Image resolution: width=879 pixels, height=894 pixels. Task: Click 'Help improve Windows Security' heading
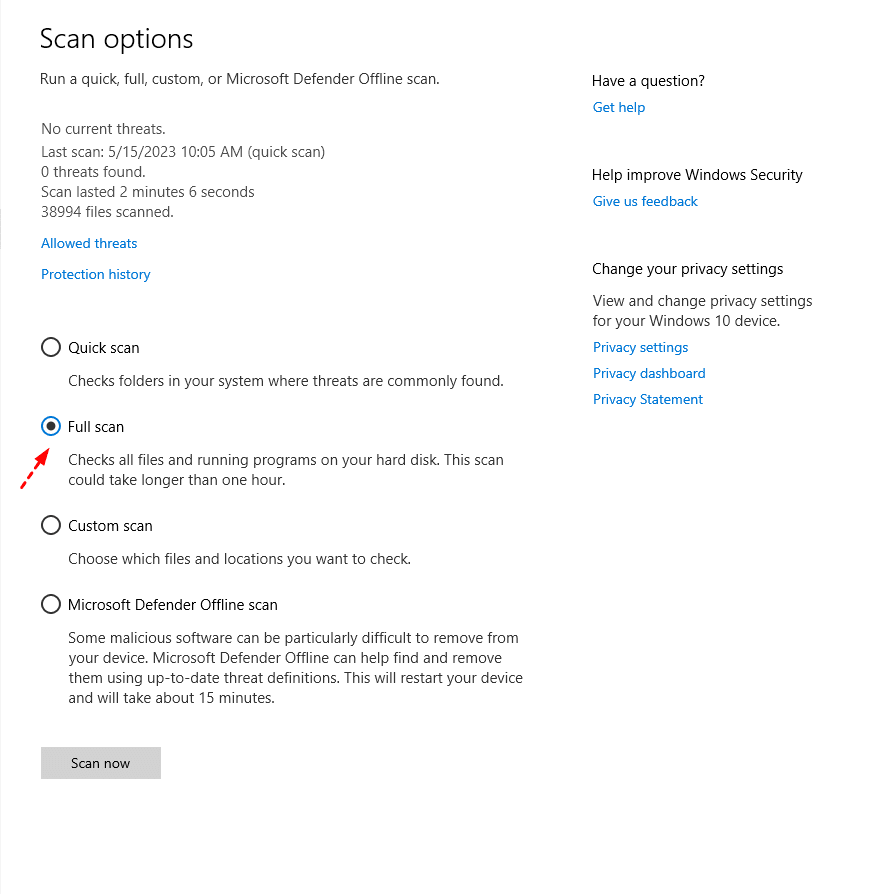click(x=697, y=174)
